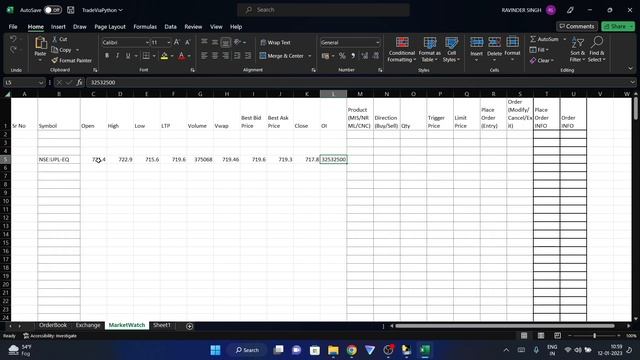The image size is (640, 360).
Task: Switch to the Insert ribbon tab
Action: pos(58,27)
